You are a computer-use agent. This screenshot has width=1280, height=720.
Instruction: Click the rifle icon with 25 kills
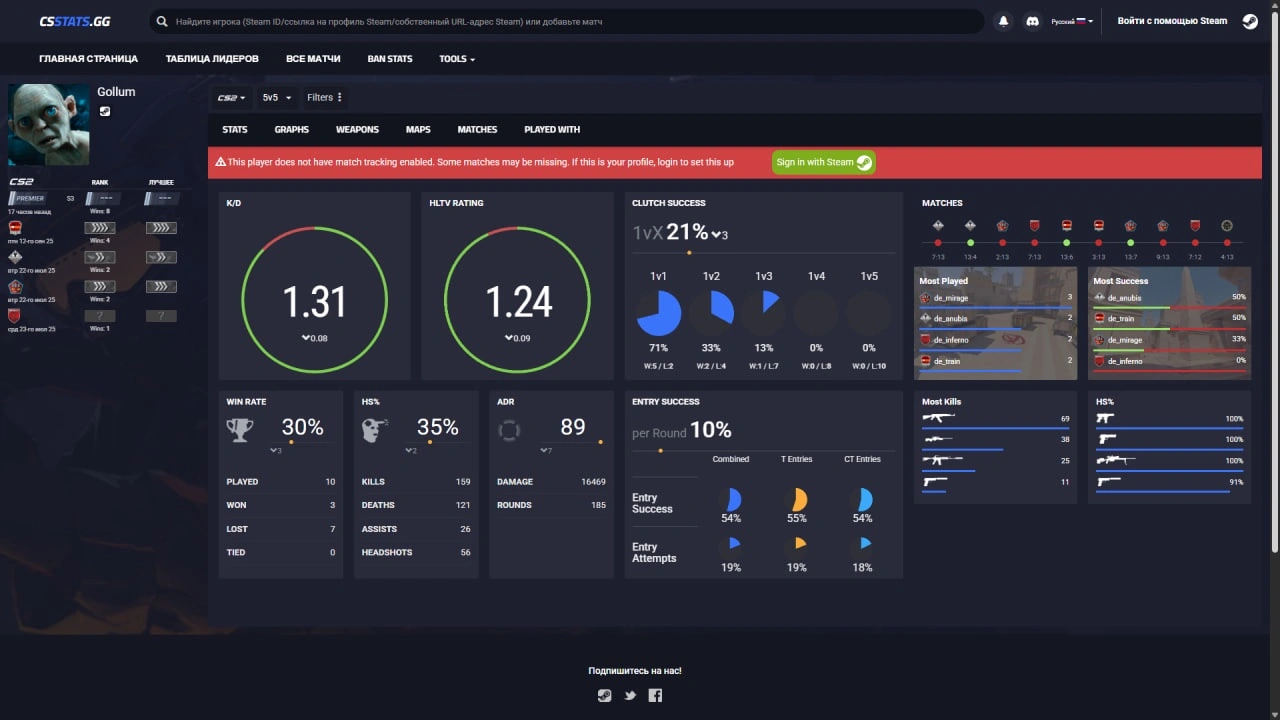[942, 461]
